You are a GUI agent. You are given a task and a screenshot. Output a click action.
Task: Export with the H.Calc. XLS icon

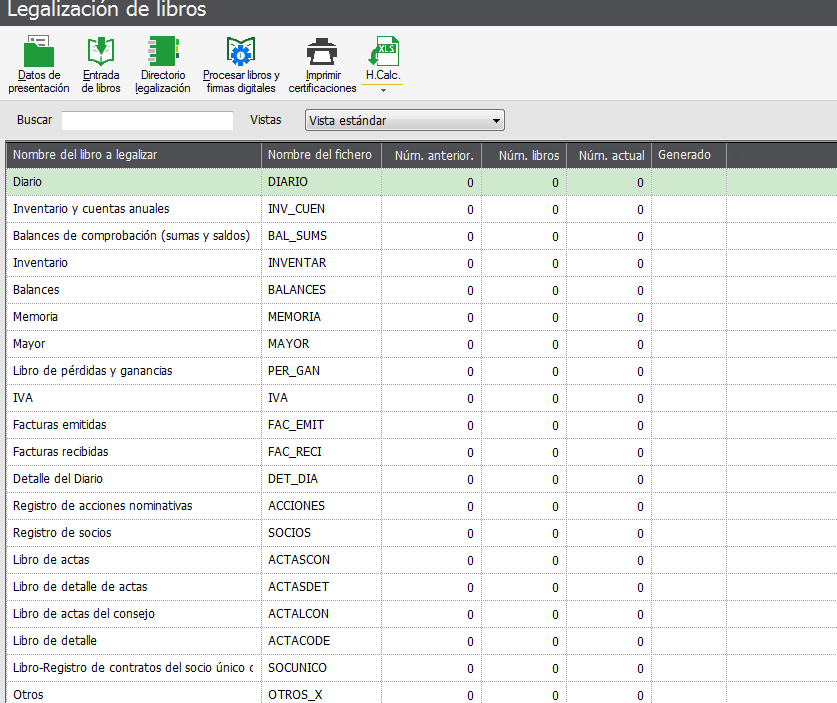pyautogui.click(x=383, y=51)
